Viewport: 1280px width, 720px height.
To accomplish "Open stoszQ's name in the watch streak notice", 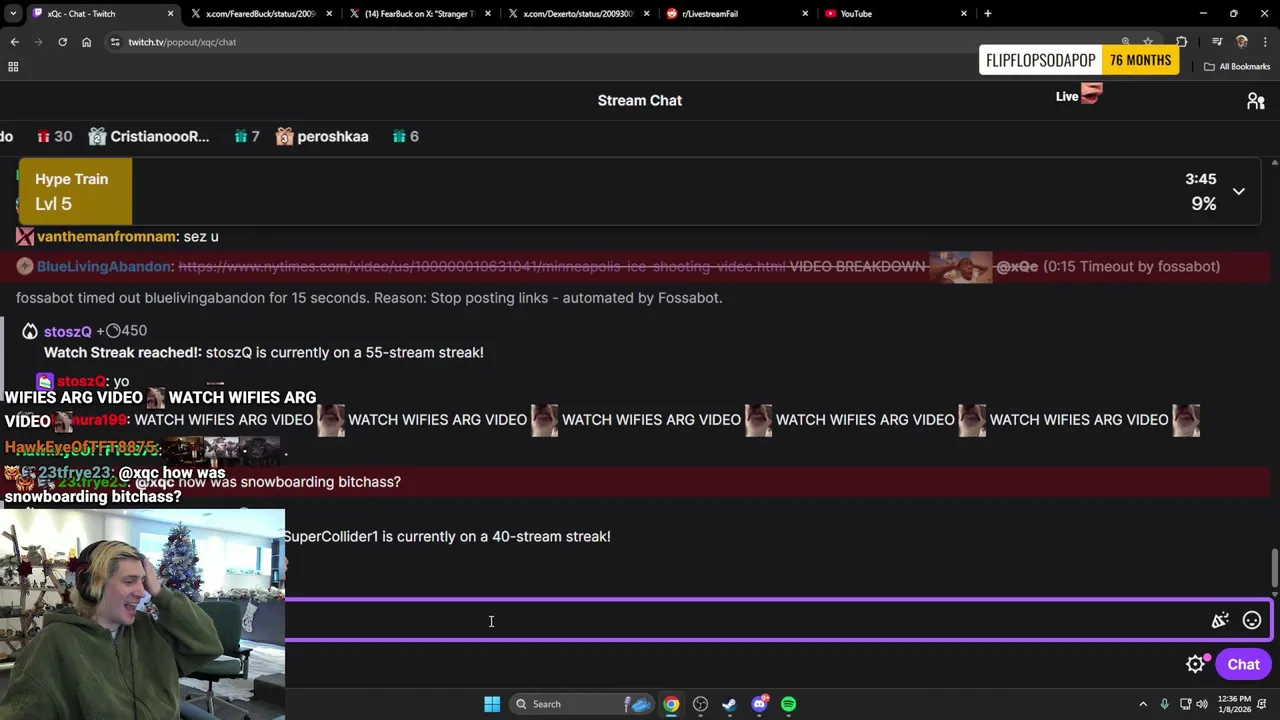I will (68, 331).
